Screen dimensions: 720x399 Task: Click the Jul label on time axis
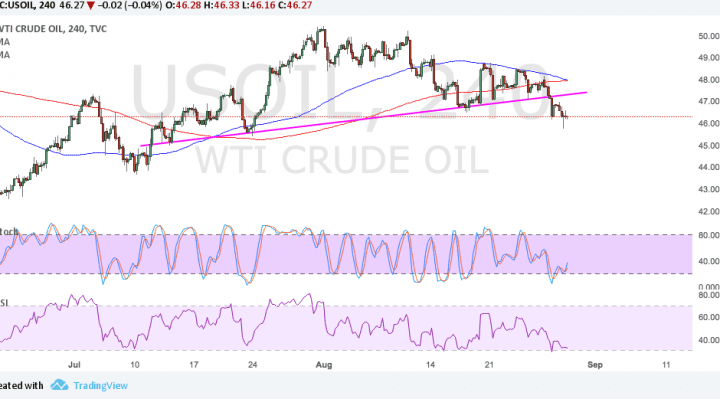pos(74,365)
